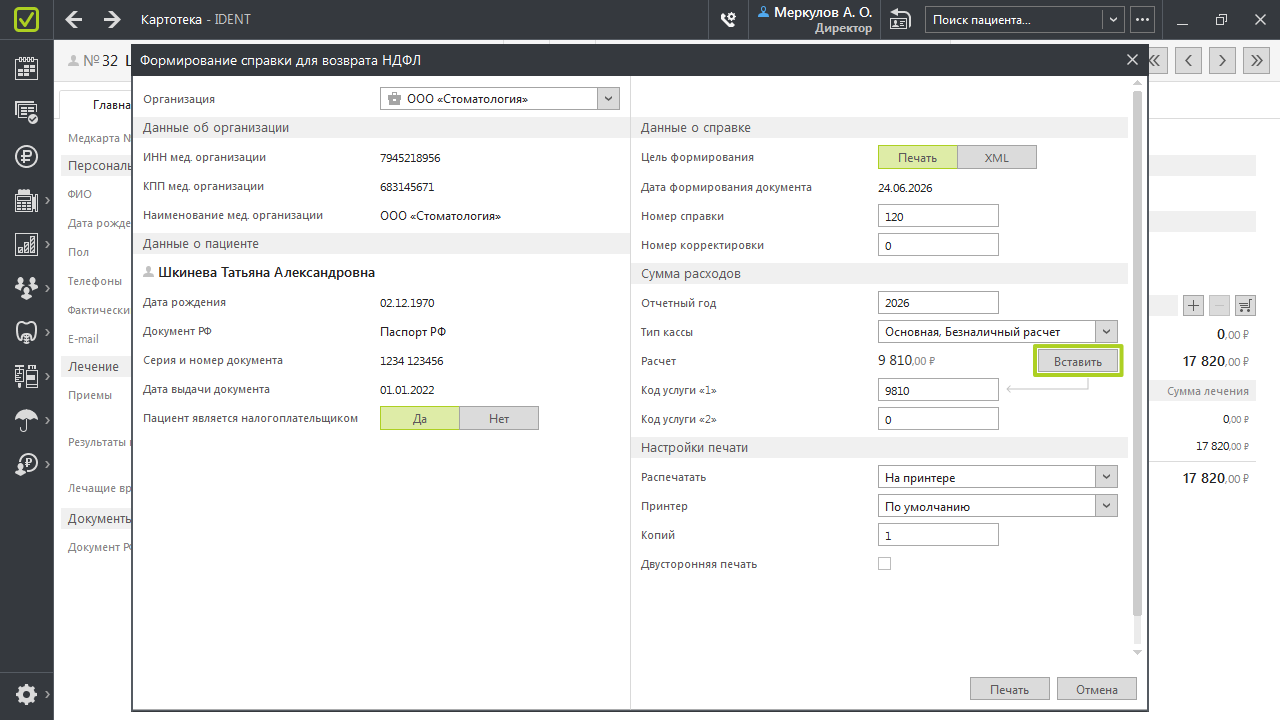Click the organization icon in the Организация field
1280x720 pixels.
(x=394, y=99)
